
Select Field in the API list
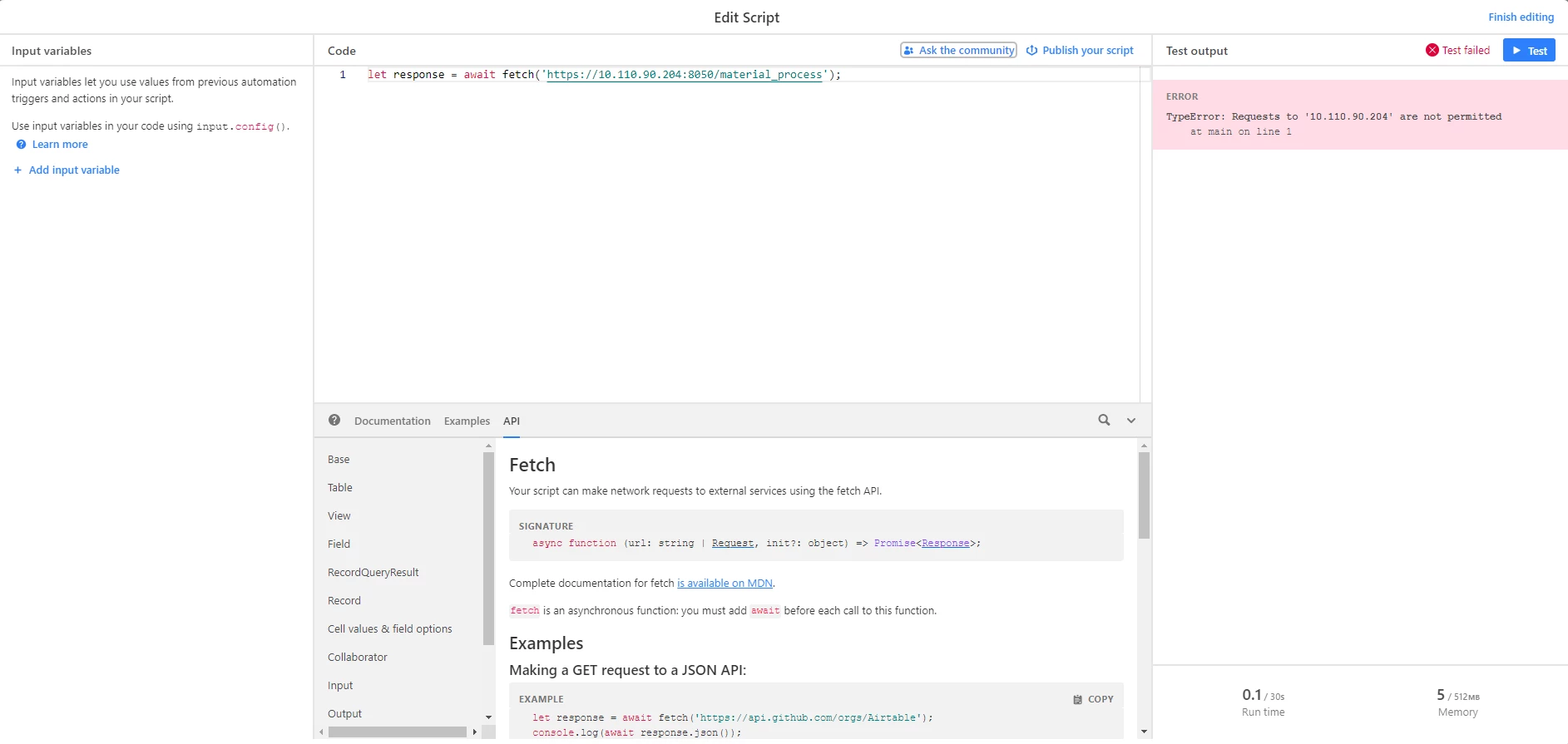pyautogui.click(x=339, y=544)
